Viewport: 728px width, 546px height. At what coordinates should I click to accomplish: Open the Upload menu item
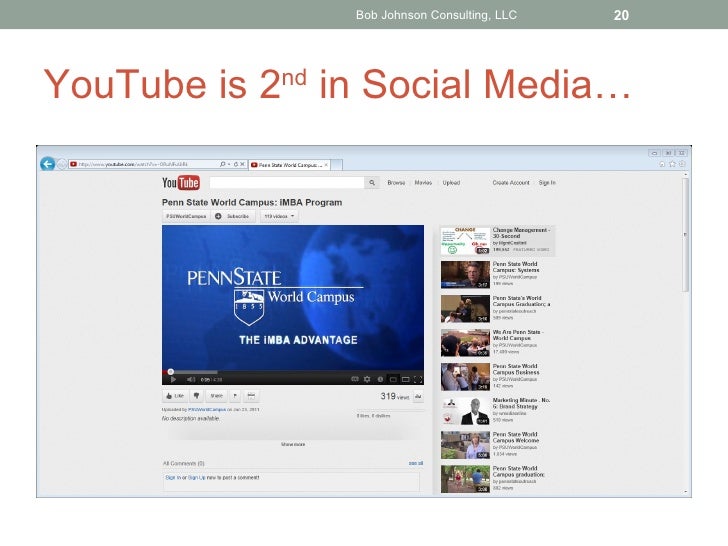pos(451,183)
